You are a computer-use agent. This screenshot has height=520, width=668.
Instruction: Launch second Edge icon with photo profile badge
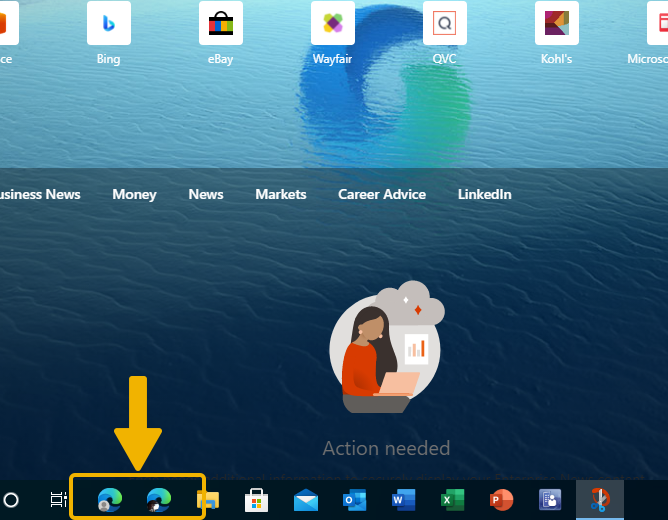158,500
